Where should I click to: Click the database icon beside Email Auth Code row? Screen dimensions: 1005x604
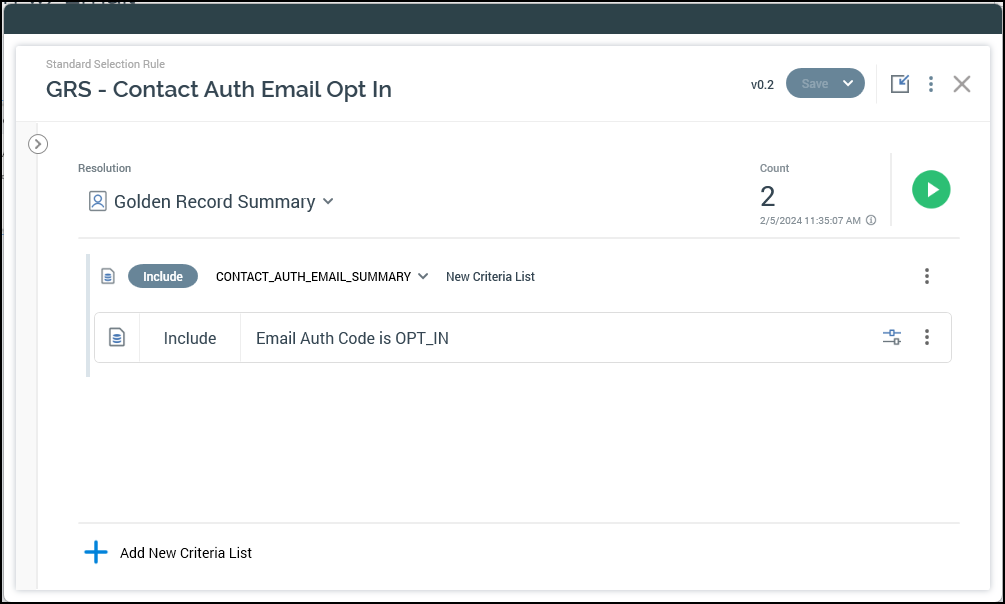[117, 338]
